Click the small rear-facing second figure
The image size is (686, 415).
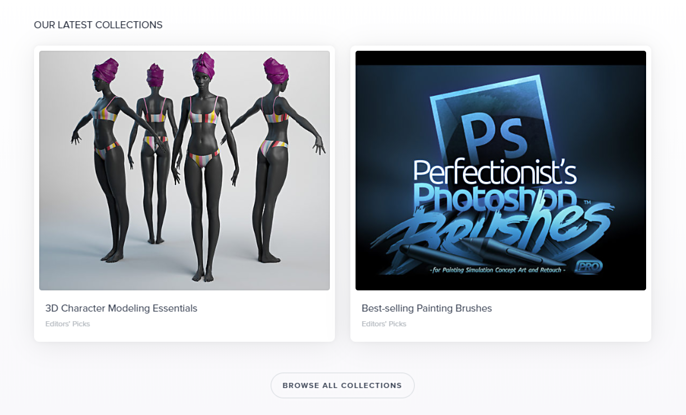coord(154,153)
